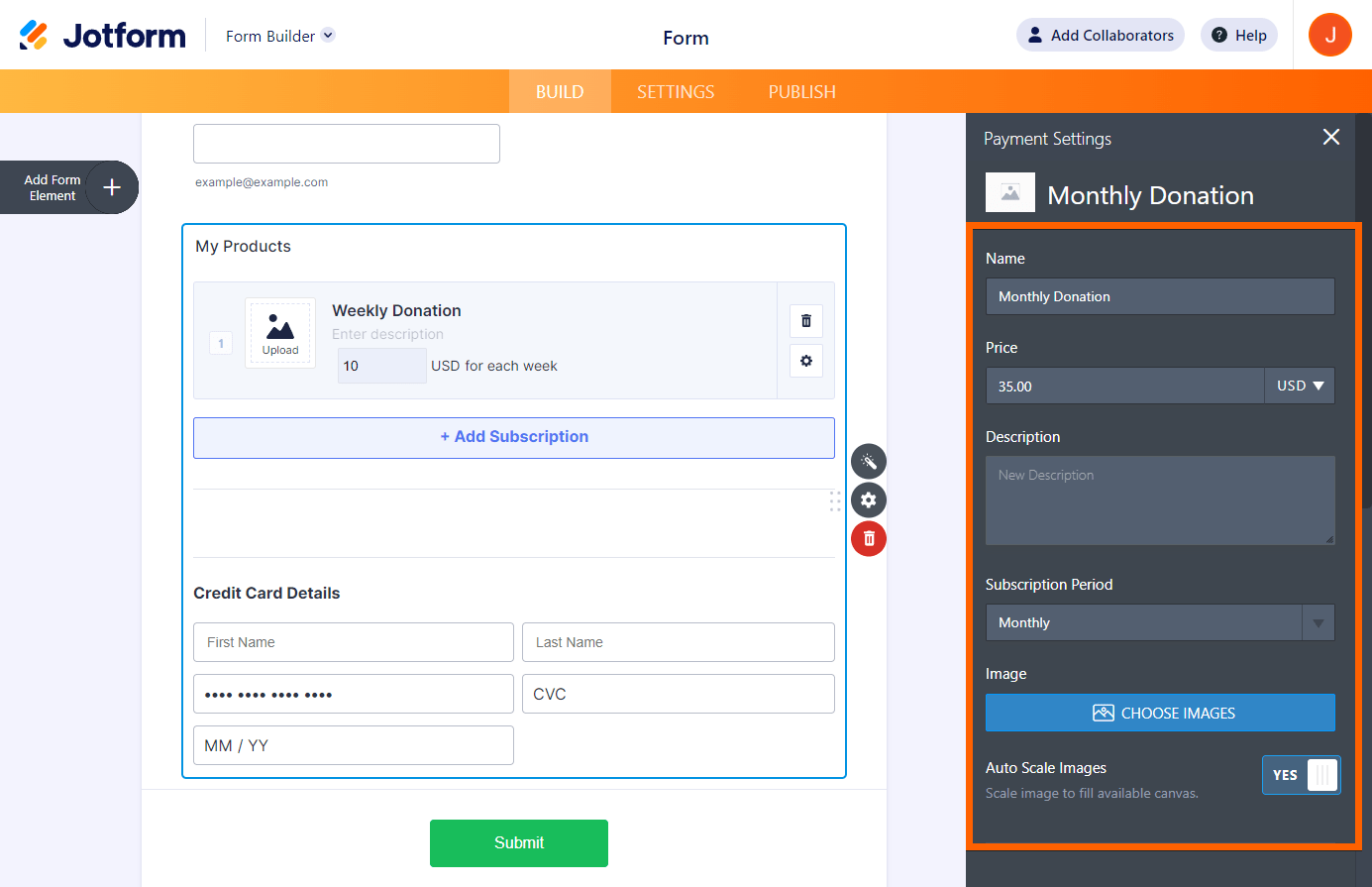Click the CVC field
The image size is (1372, 887).
[x=679, y=694]
